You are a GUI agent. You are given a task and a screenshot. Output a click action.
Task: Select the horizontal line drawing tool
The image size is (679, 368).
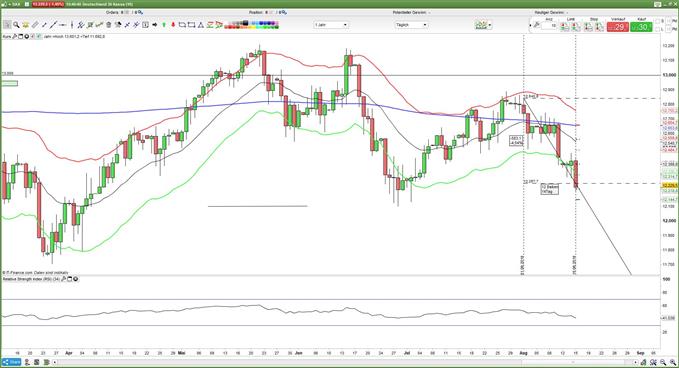63,25
